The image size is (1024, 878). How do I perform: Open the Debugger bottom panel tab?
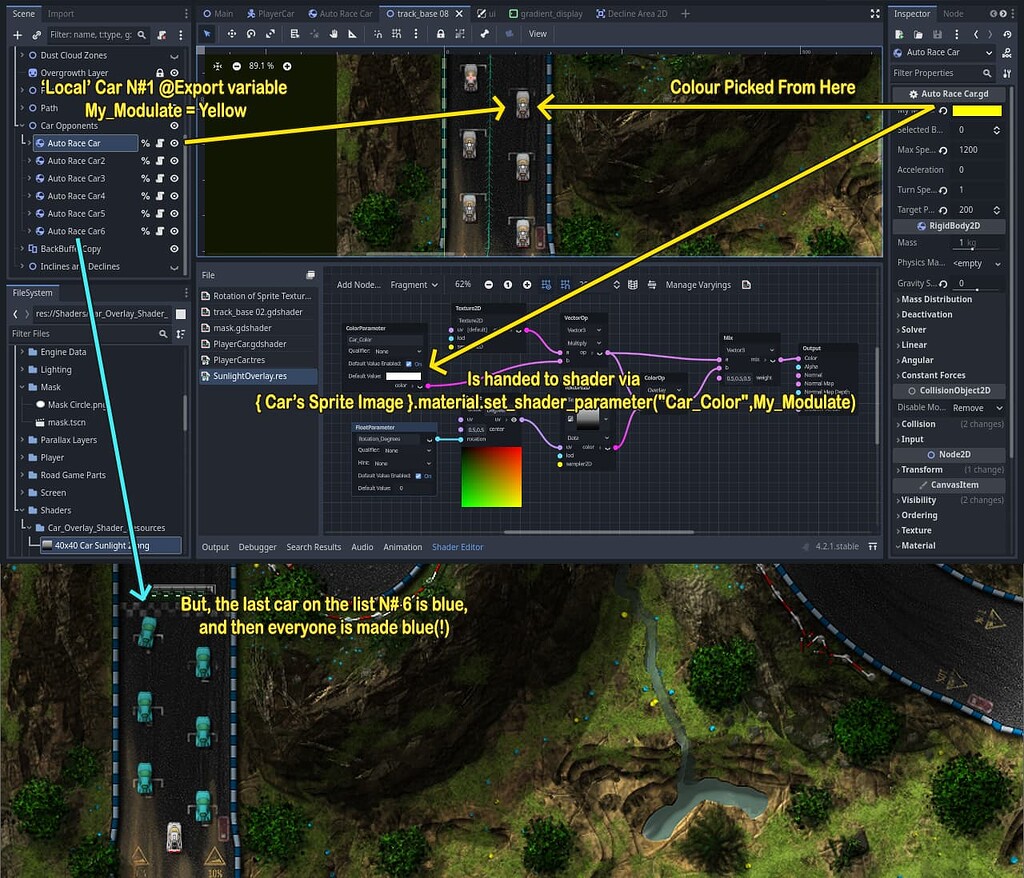(x=257, y=547)
